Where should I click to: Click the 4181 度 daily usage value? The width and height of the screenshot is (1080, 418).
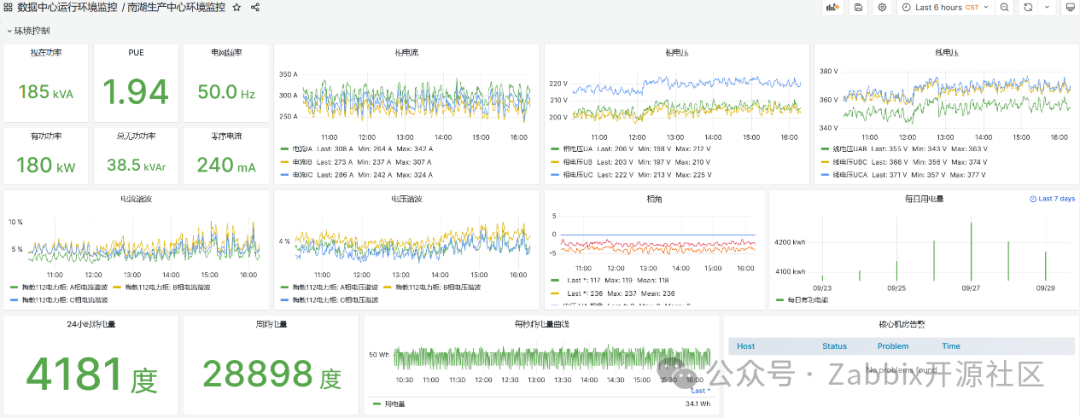[92, 374]
